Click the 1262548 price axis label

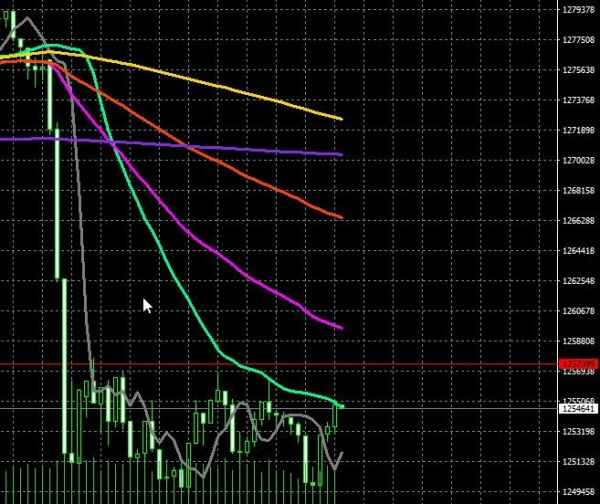[579, 281]
